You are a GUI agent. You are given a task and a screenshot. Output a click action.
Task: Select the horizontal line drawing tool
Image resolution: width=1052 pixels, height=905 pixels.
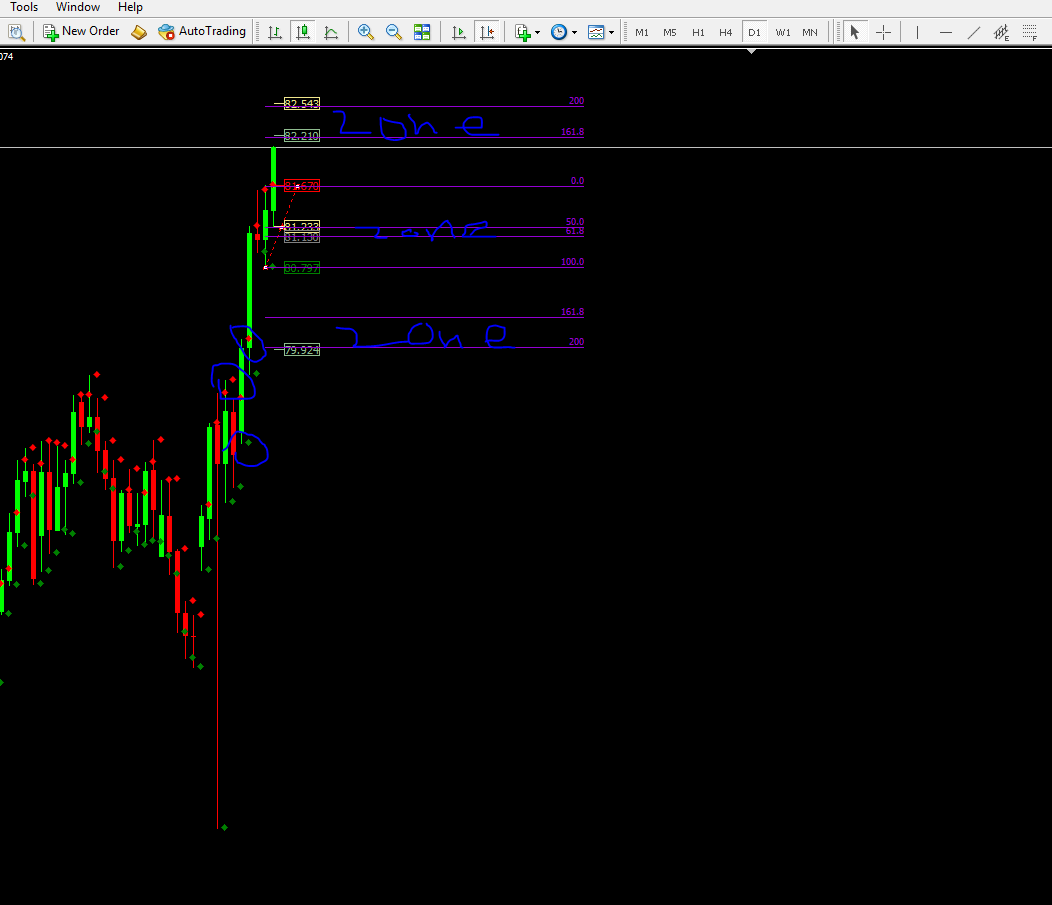click(945, 31)
